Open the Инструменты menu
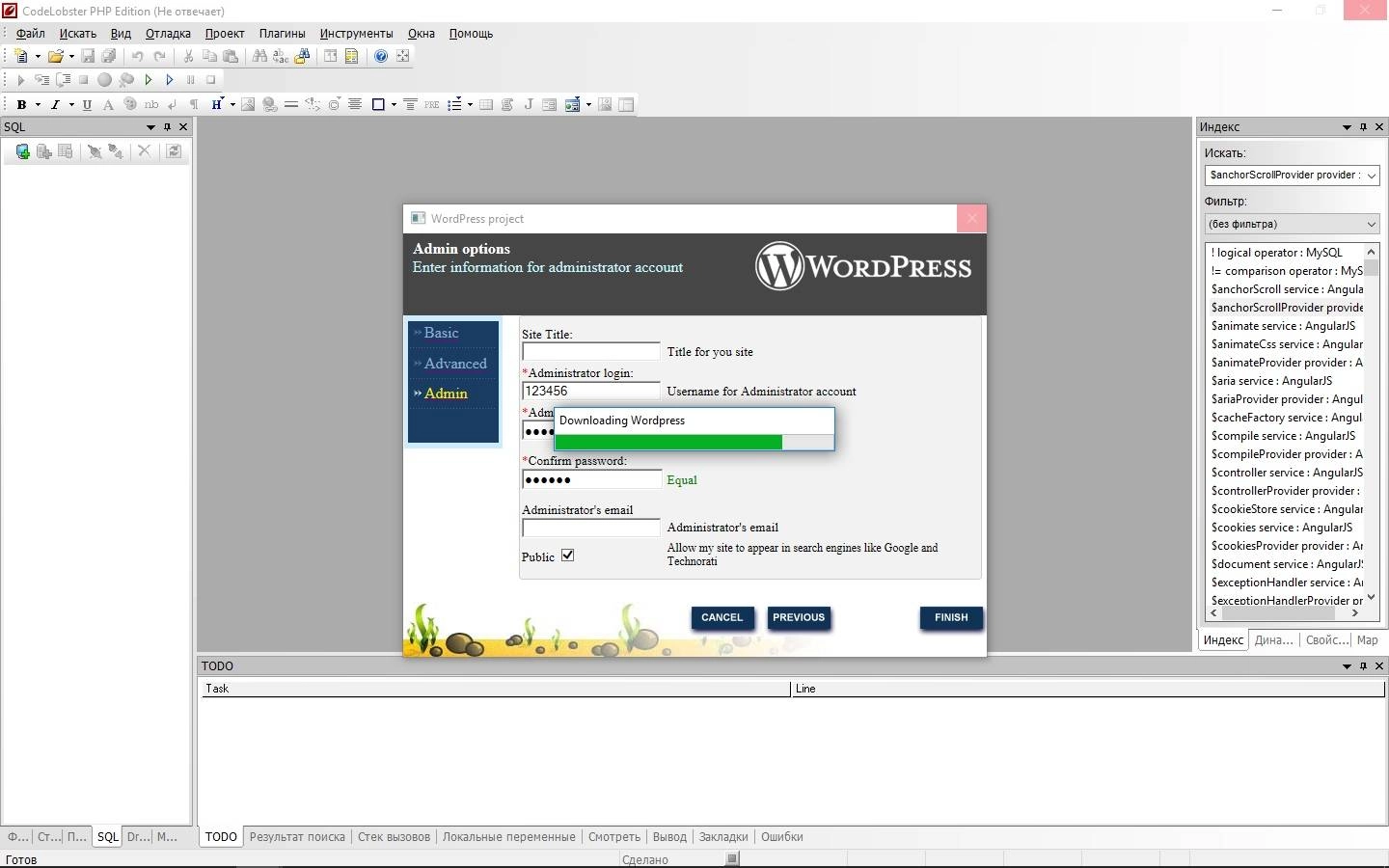 coord(356,34)
